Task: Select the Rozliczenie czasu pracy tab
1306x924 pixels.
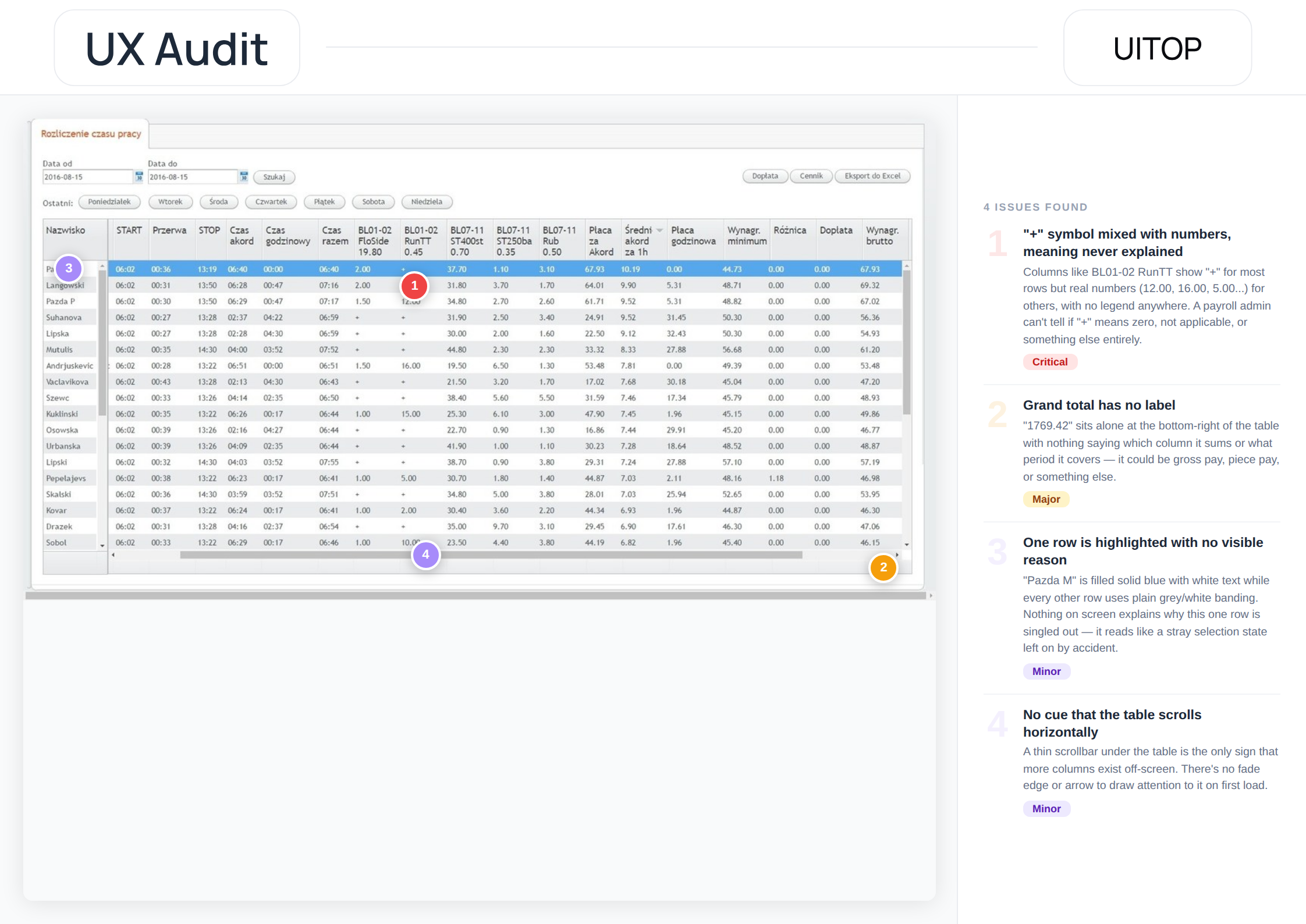Action: [x=91, y=134]
